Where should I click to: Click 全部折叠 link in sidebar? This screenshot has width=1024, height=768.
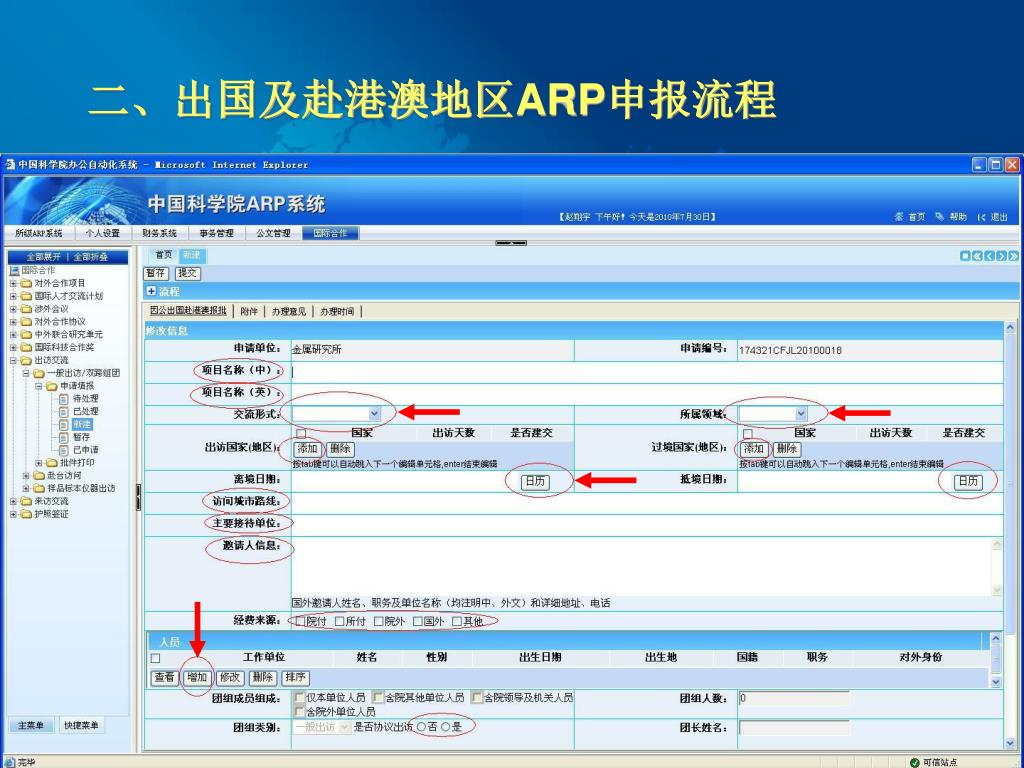(90, 257)
